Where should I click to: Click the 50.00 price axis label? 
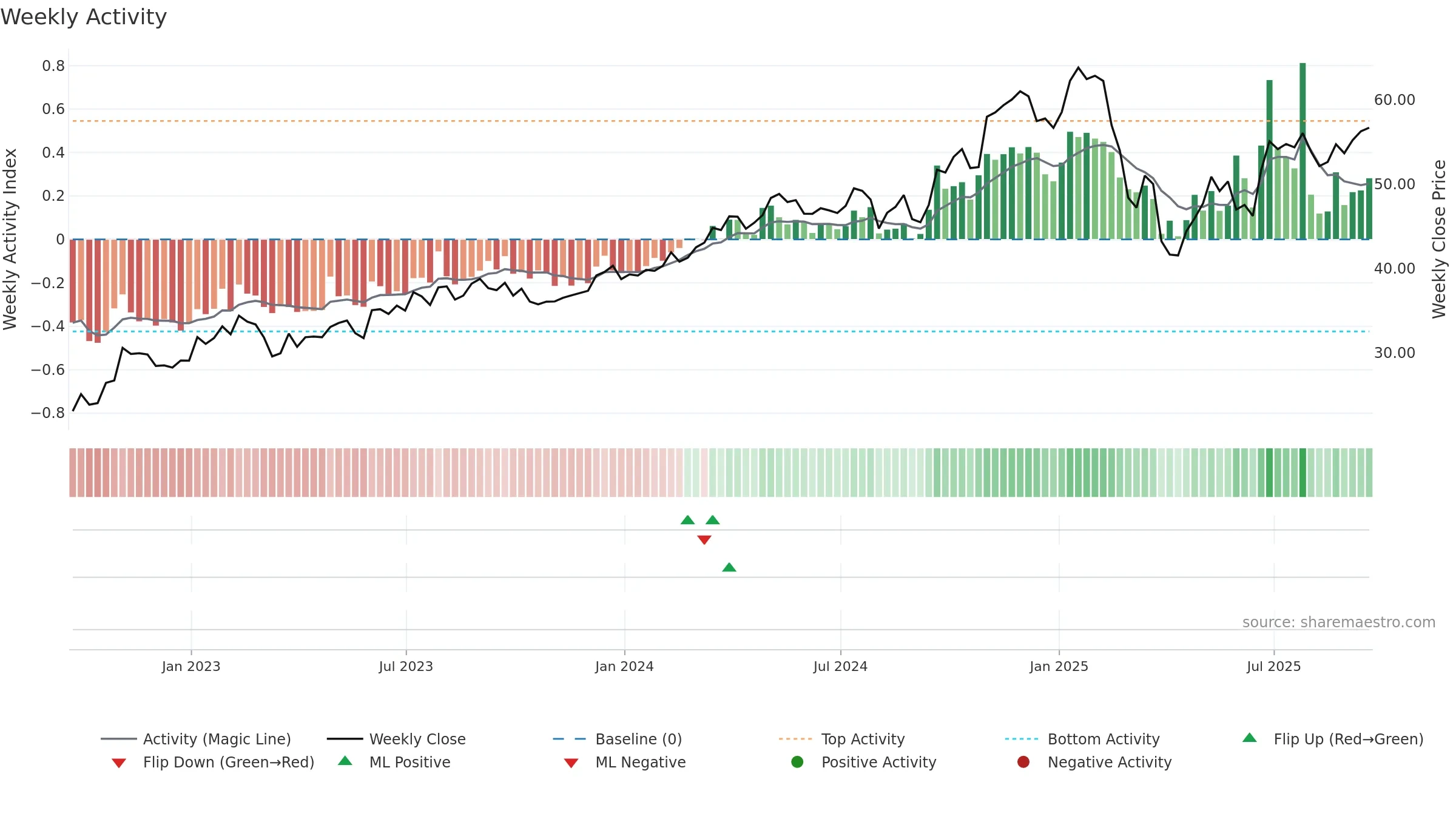tap(1395, 184)
